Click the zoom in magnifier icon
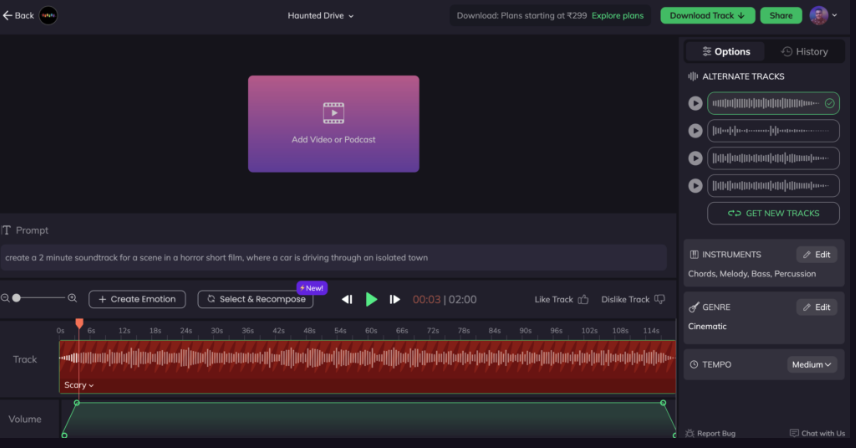 click(72, 298)
